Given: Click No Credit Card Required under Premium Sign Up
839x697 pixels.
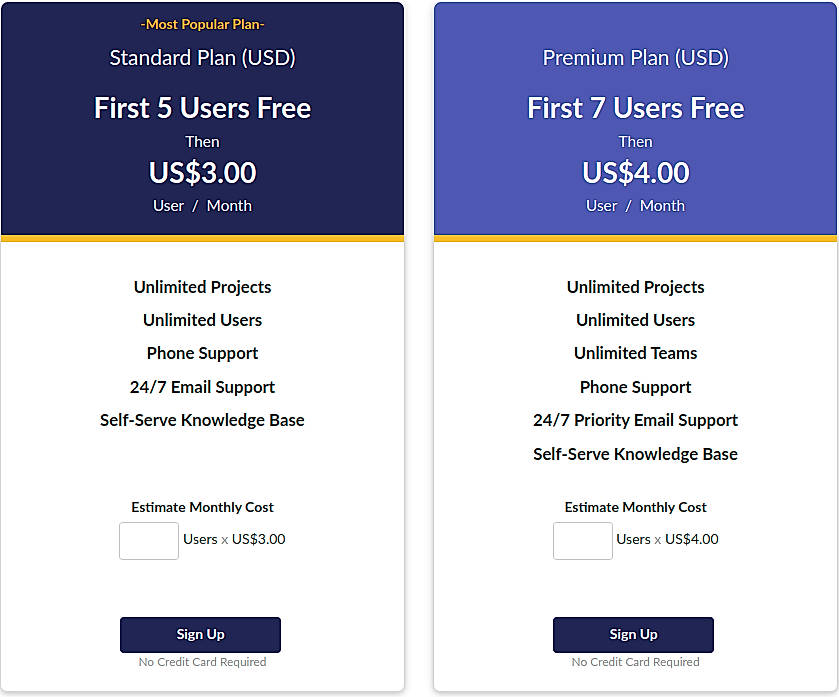Looking at the screenshot, I should coord(633,662).
